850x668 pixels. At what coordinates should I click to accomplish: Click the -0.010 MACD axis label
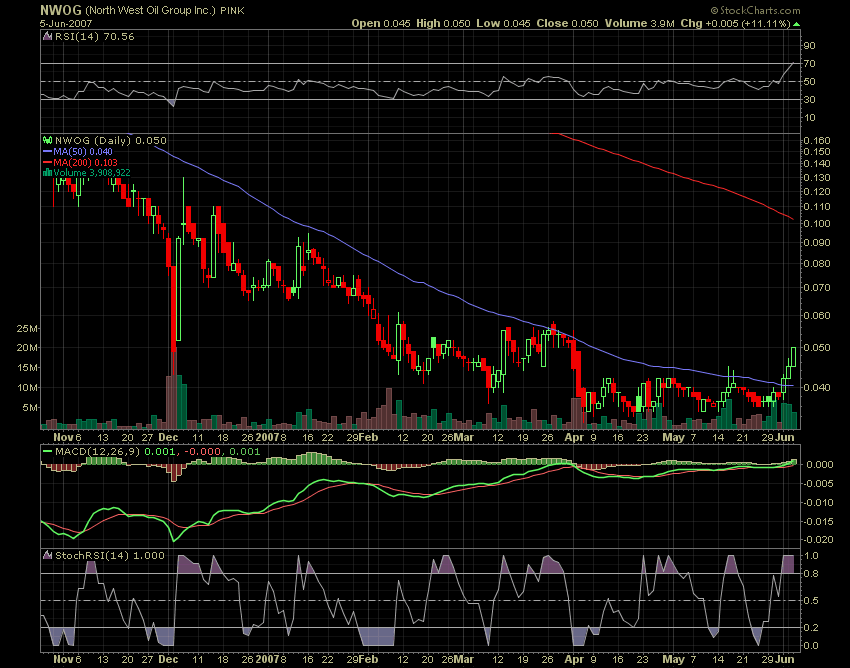click(819, 502)
